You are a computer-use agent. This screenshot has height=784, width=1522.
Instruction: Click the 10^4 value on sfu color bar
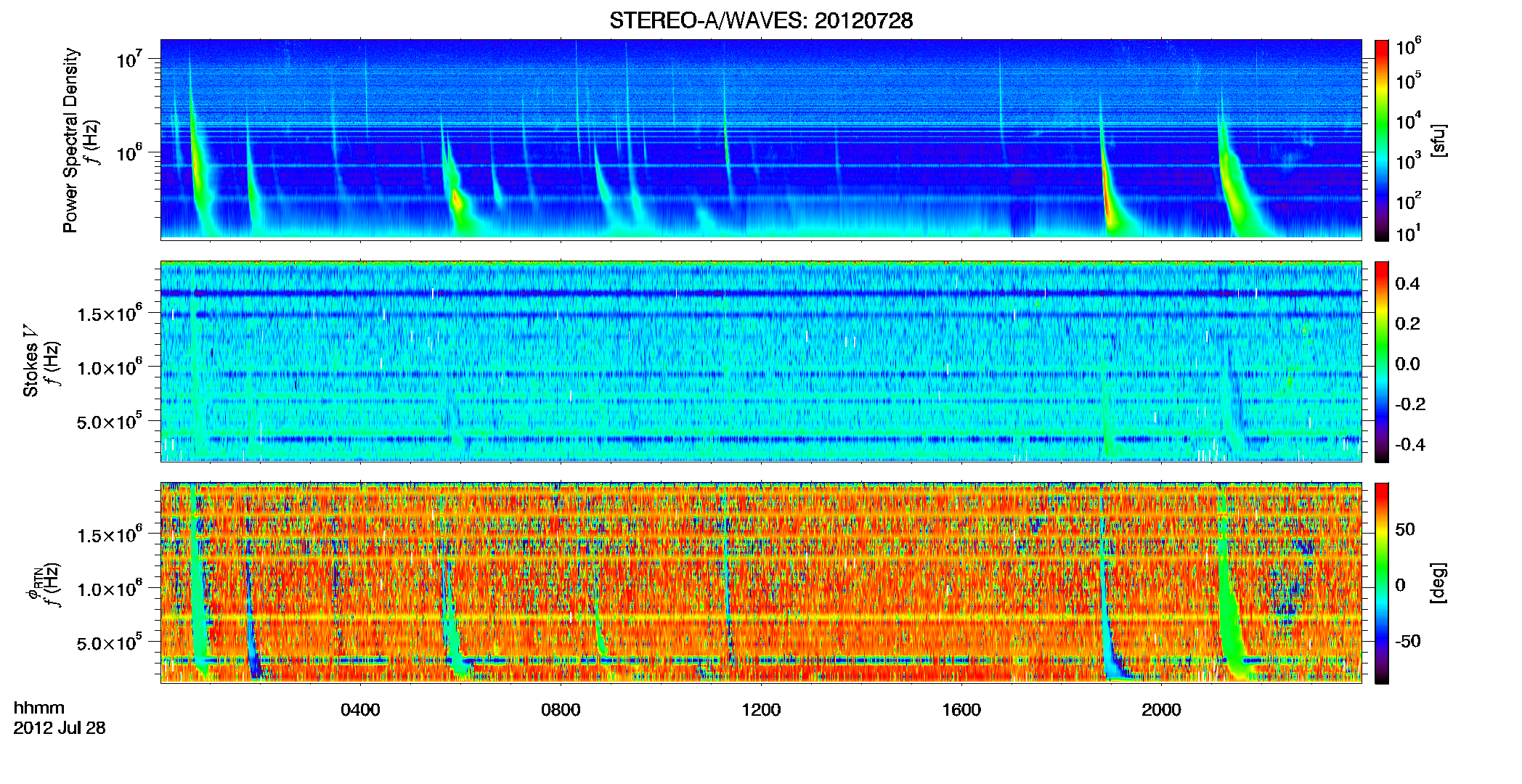[x=1408, y=121]
